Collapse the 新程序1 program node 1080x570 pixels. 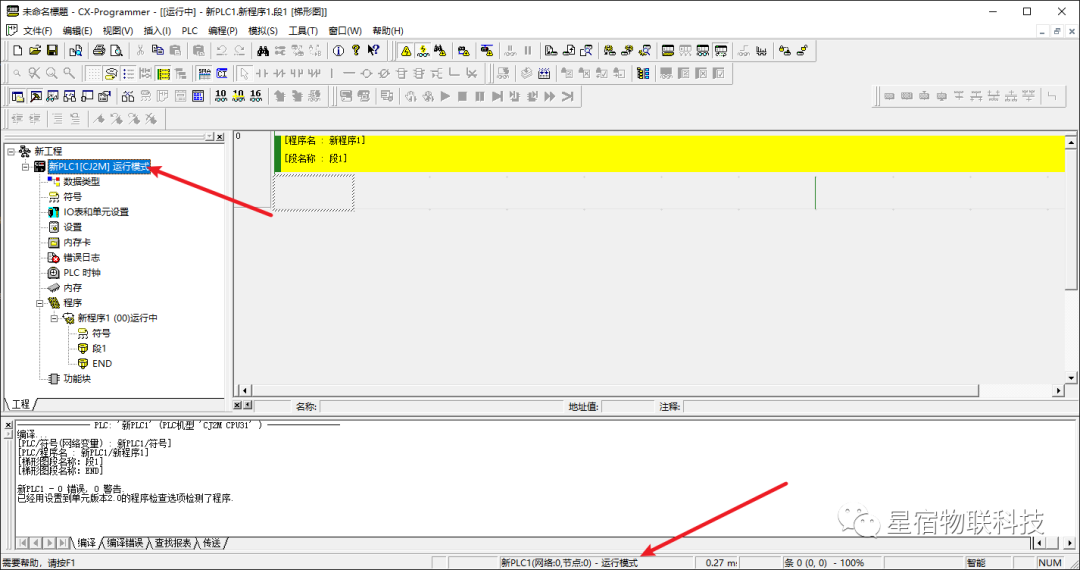[x=56, y=318]
